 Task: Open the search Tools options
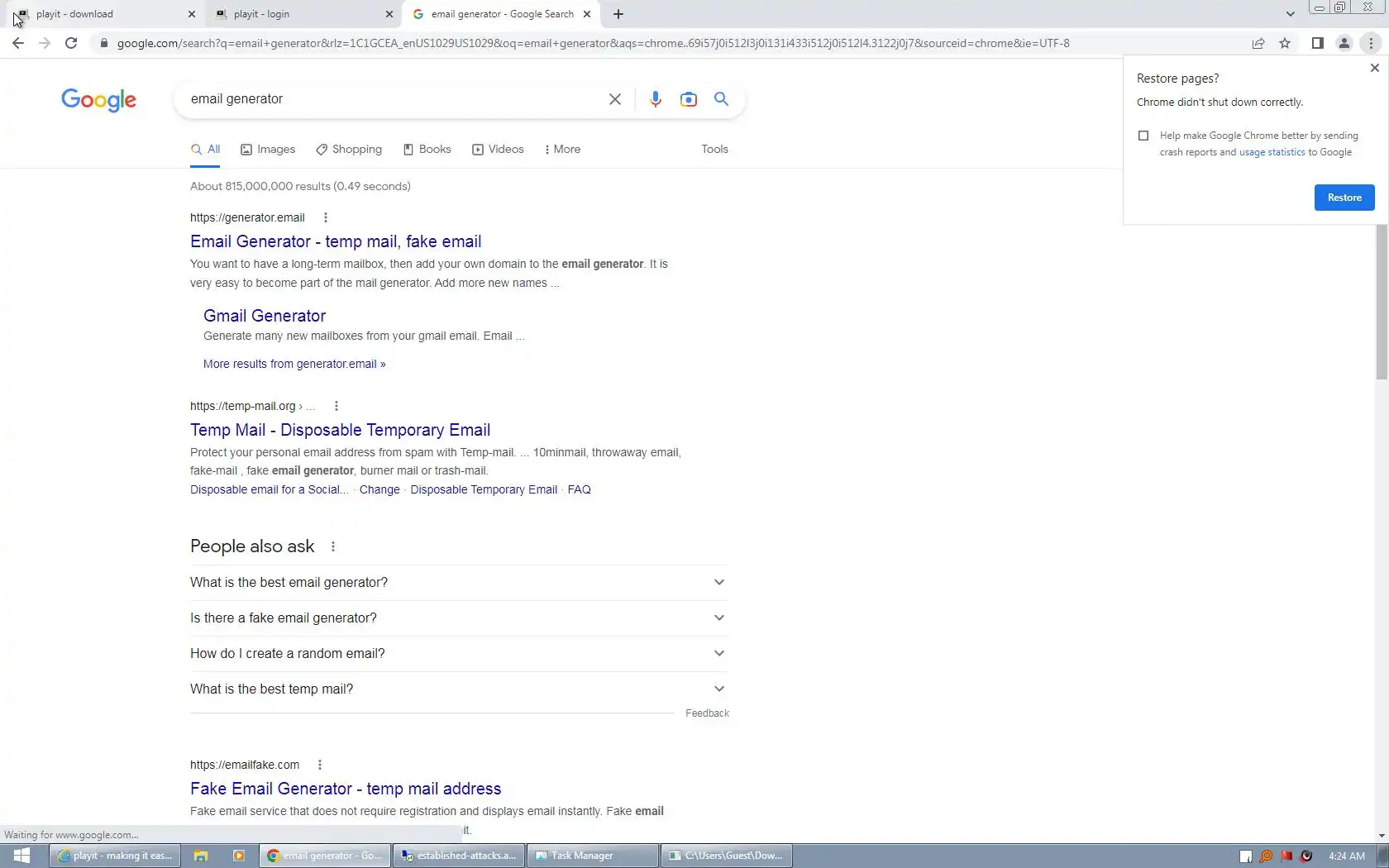click(x=714, y=150)
